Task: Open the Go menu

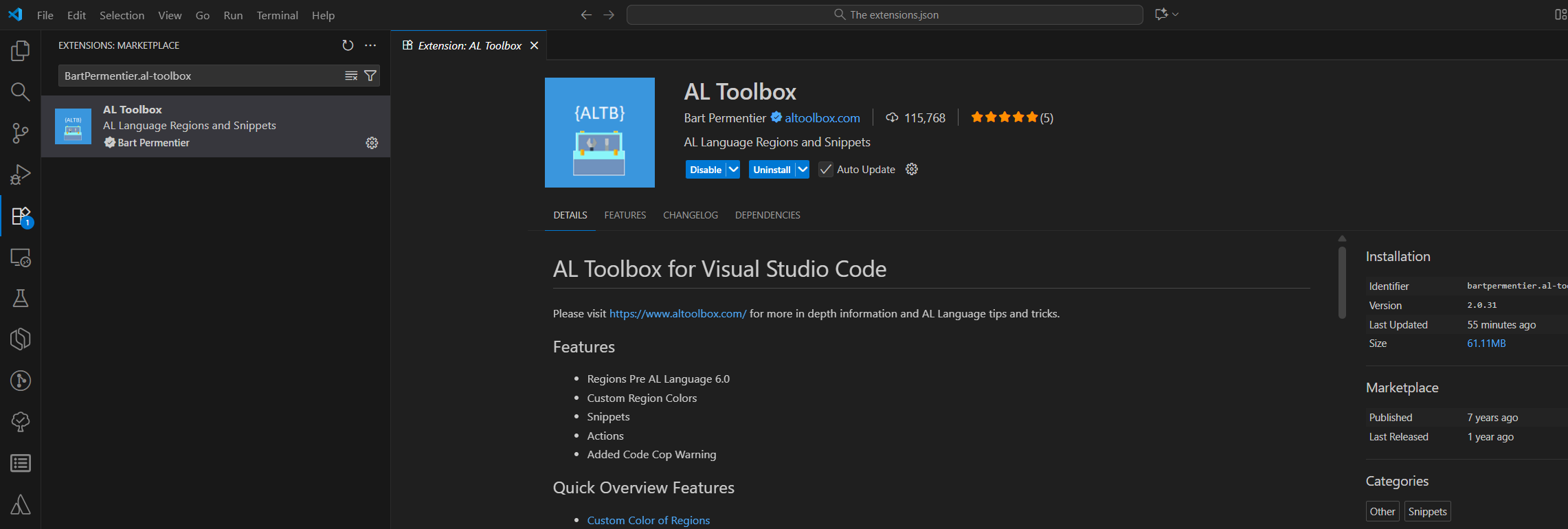Action: 203,15
